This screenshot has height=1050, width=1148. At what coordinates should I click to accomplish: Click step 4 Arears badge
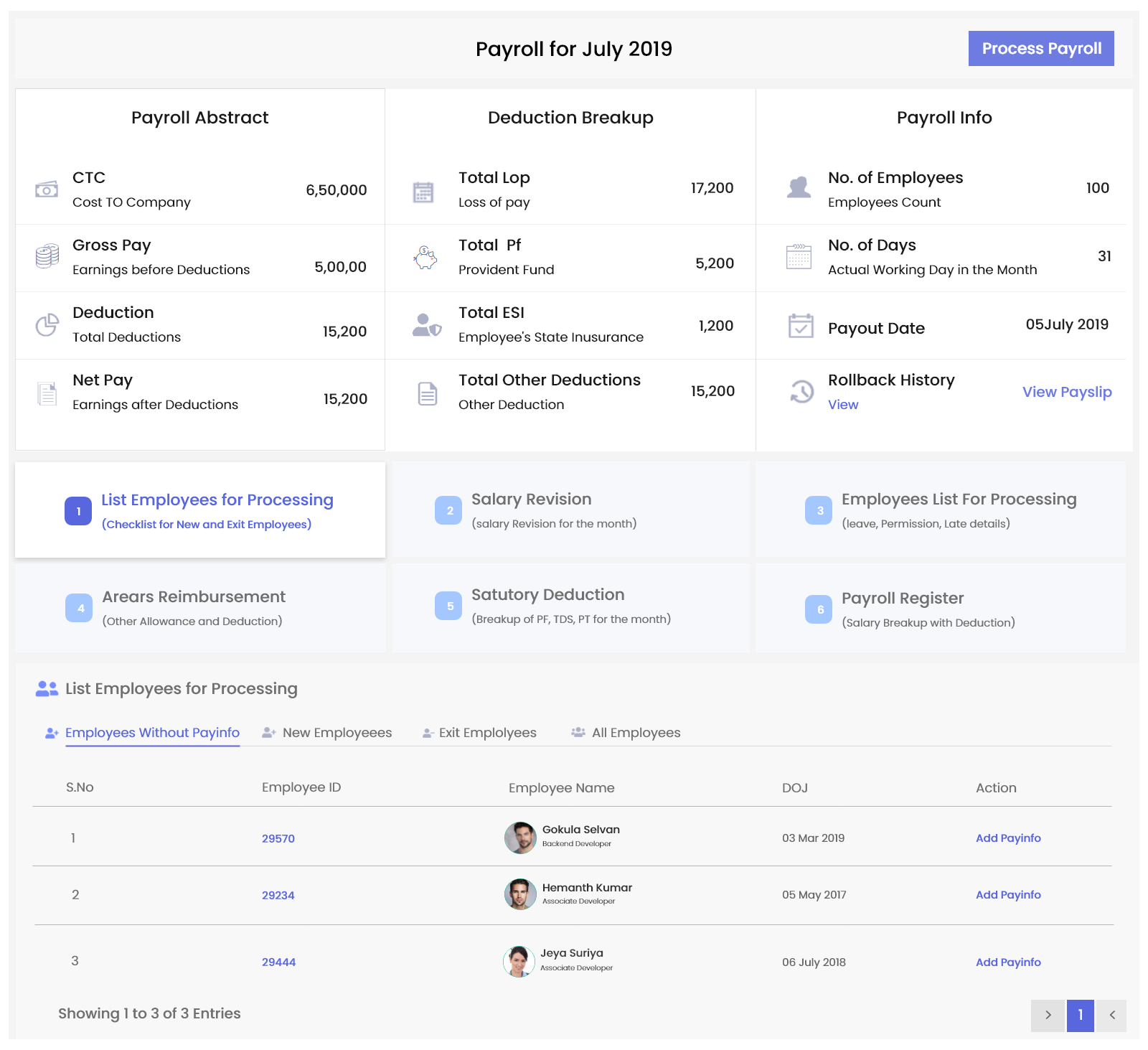(x=79, y=608)
